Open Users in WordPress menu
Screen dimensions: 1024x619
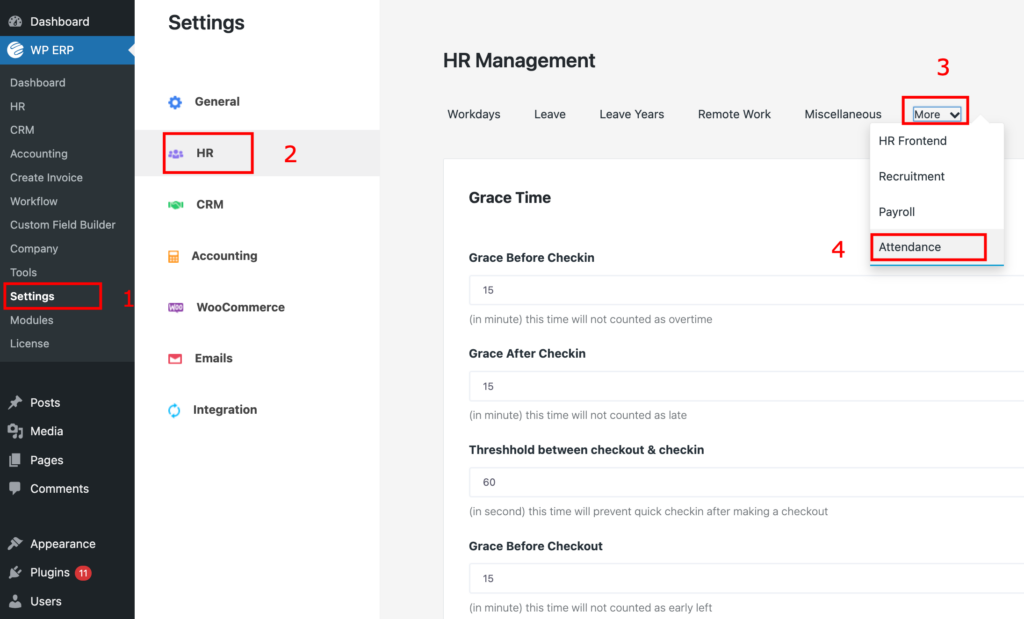coord(46,601)
